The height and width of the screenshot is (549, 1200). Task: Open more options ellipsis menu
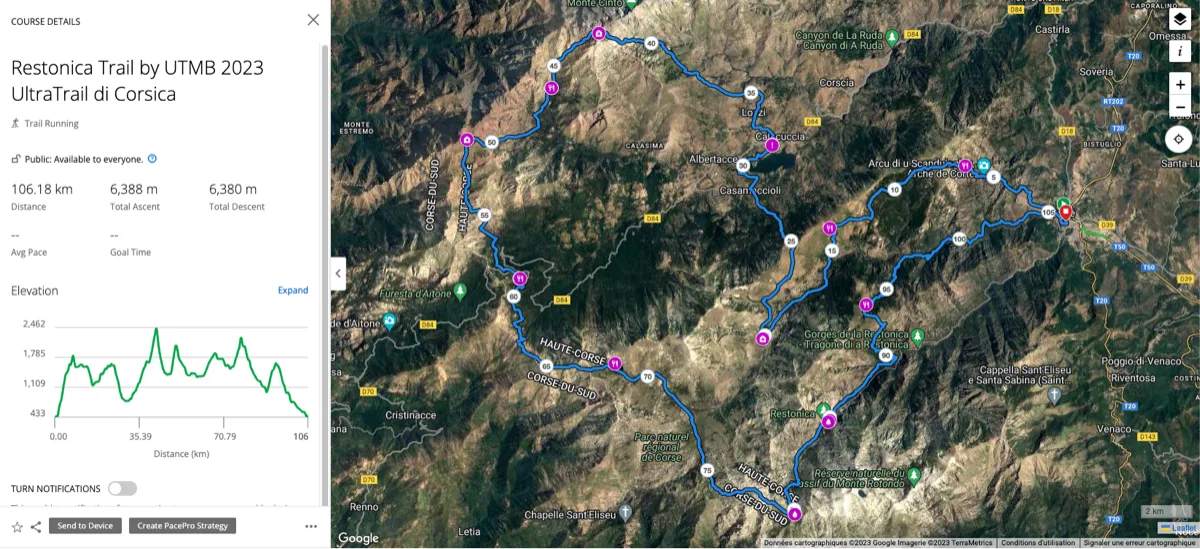311,526
